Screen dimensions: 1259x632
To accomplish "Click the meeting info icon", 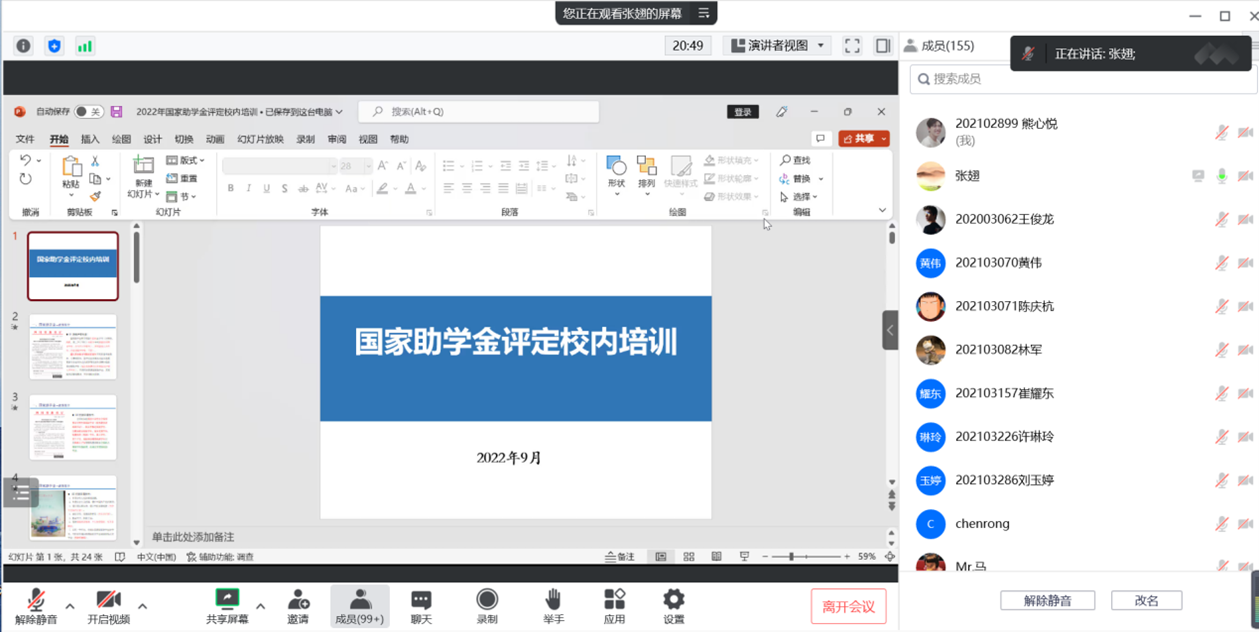I will tap(24, 46).
